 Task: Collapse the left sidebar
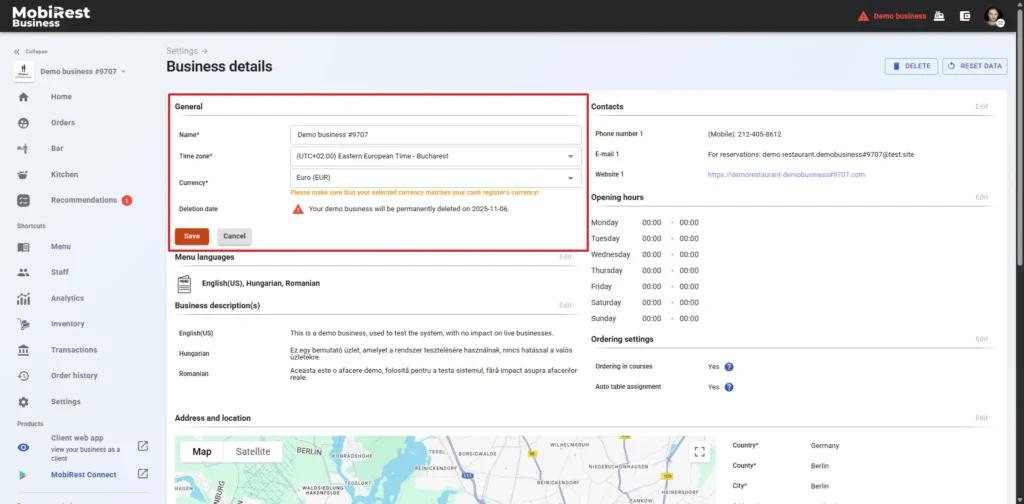coord(30,51)
